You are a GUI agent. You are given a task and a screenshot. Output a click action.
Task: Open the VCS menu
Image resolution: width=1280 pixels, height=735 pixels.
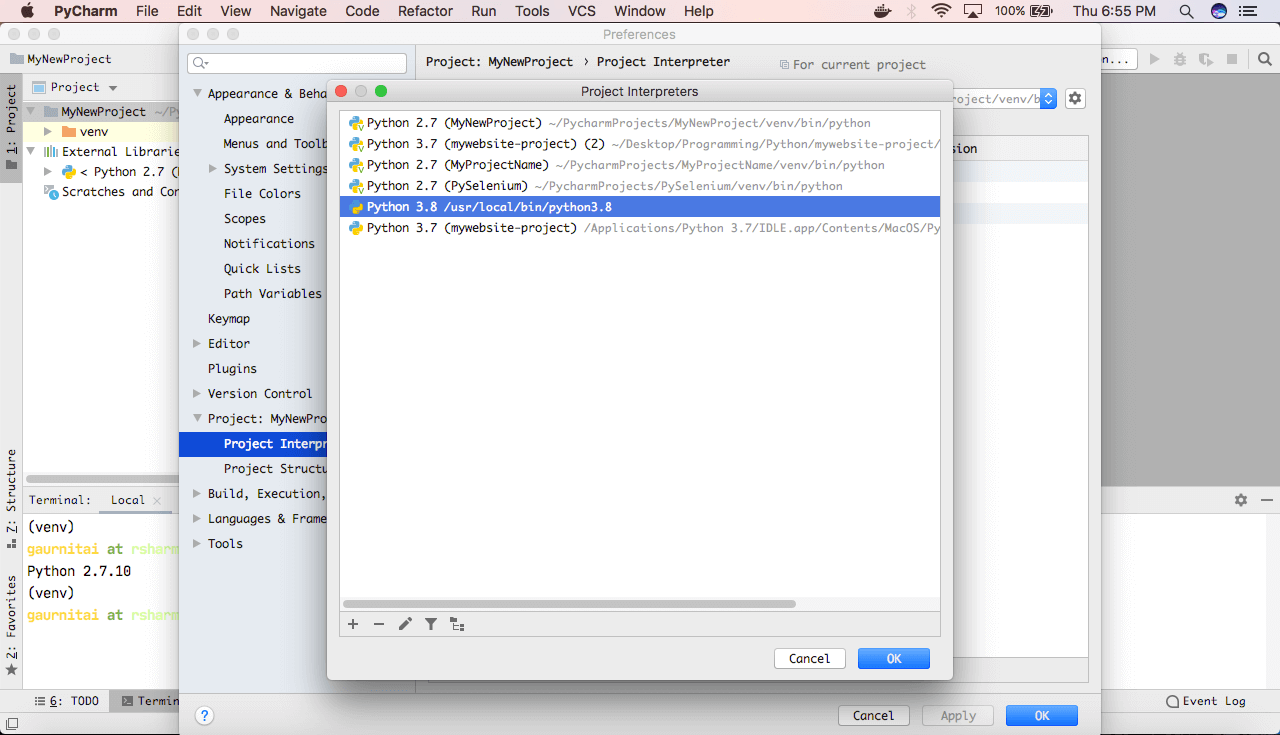(582, 11)
